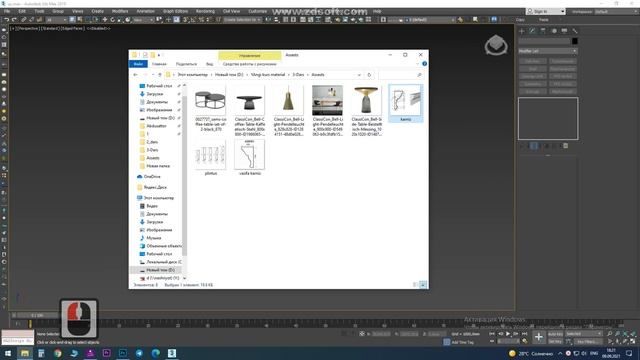Screen dimensions: 640x360
Task: Select the 3-Dars folder in navigation pane
Action: [x=153, y=150]
